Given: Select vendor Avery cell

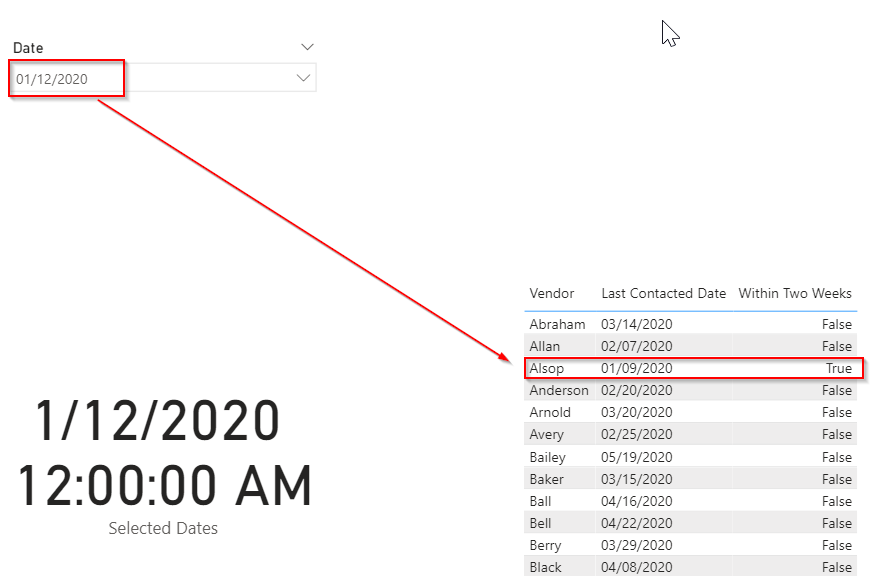Looking at the screenshot, I should (547, 435).
